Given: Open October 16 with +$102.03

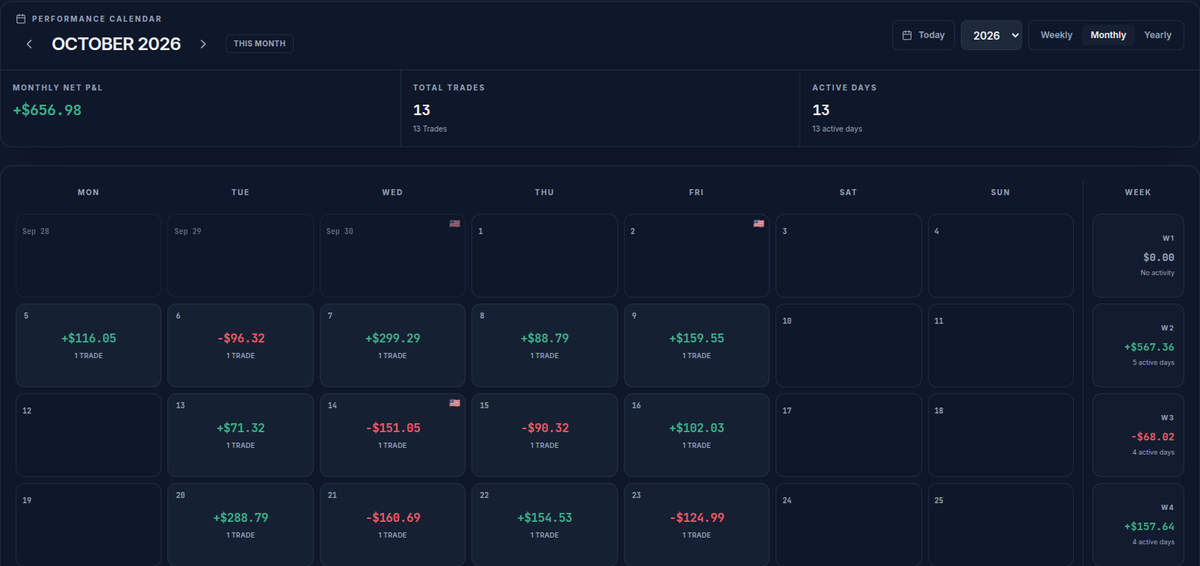Looking at the screenshot, I should pos(697,435).
